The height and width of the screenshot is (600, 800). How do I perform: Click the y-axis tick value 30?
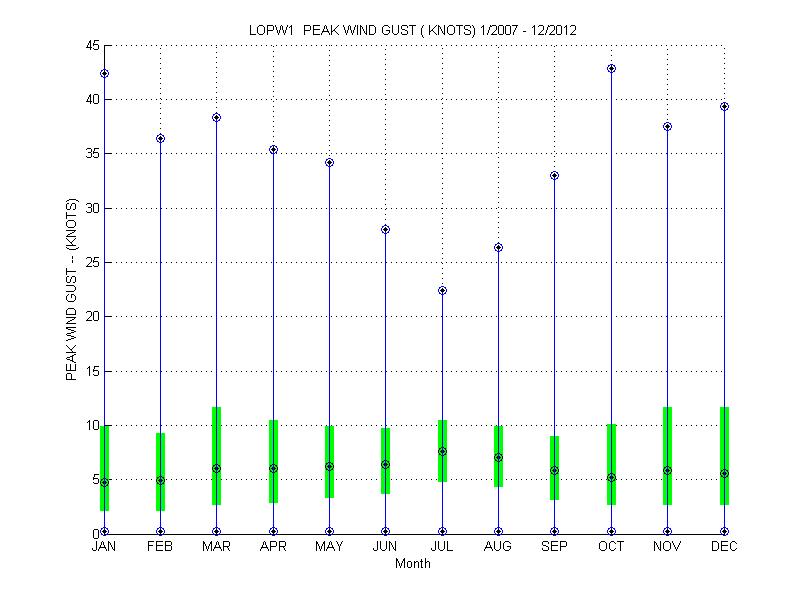pos(93,208)
